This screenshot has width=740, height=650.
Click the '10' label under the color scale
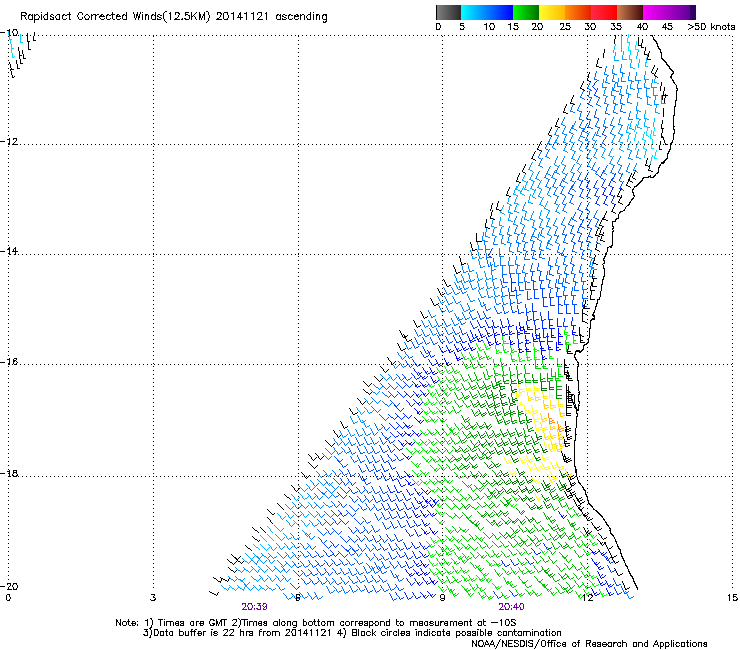tap(489, 27)
